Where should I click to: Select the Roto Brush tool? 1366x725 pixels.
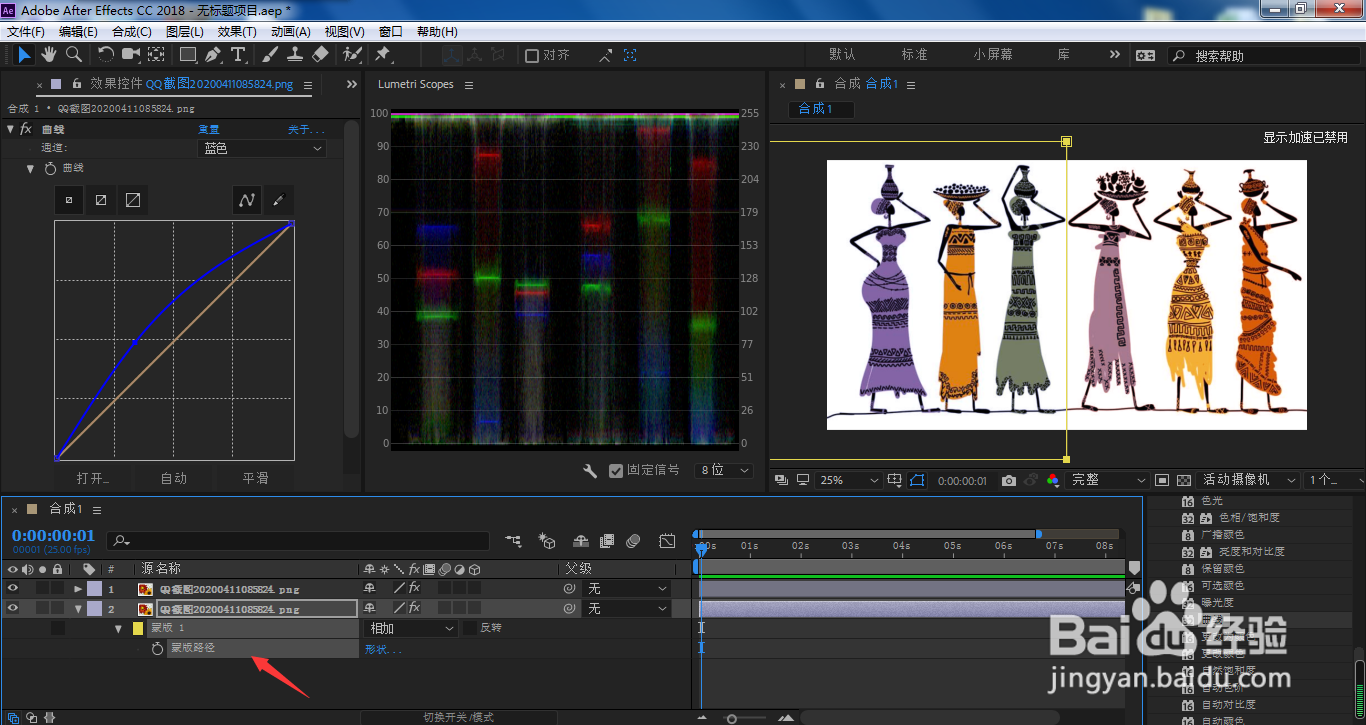[352, 54]
